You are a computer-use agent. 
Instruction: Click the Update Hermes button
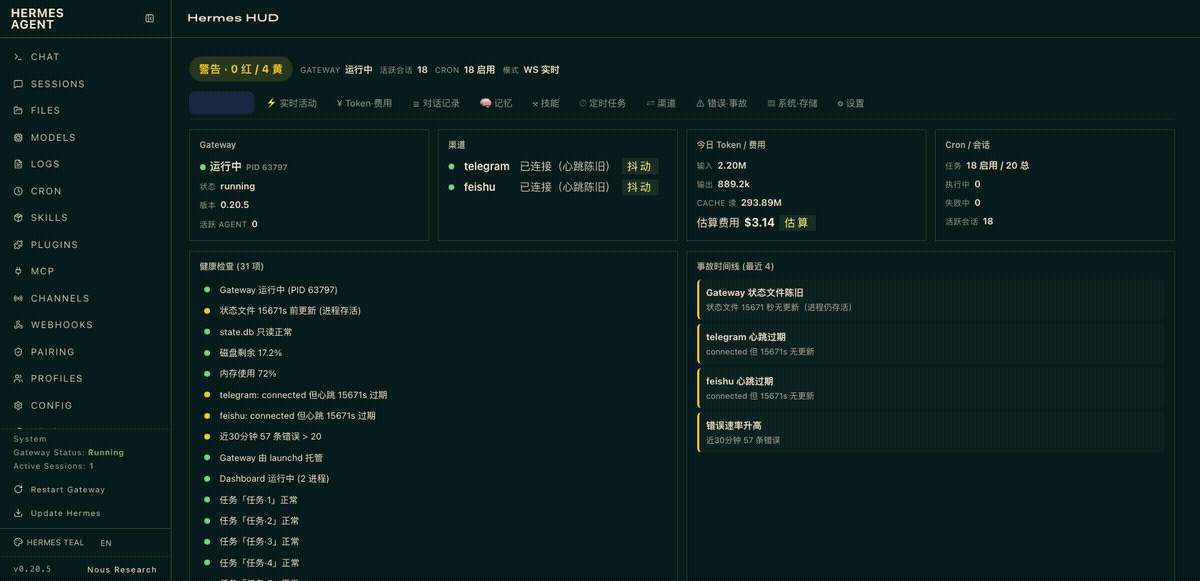57,513
